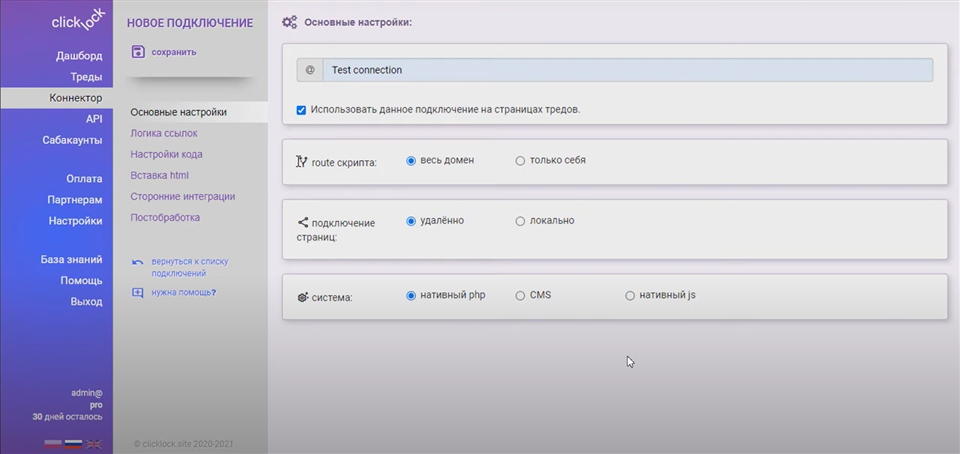Click the help chat bubble icon
Screen dimensions: 960x454
[137, 293]
